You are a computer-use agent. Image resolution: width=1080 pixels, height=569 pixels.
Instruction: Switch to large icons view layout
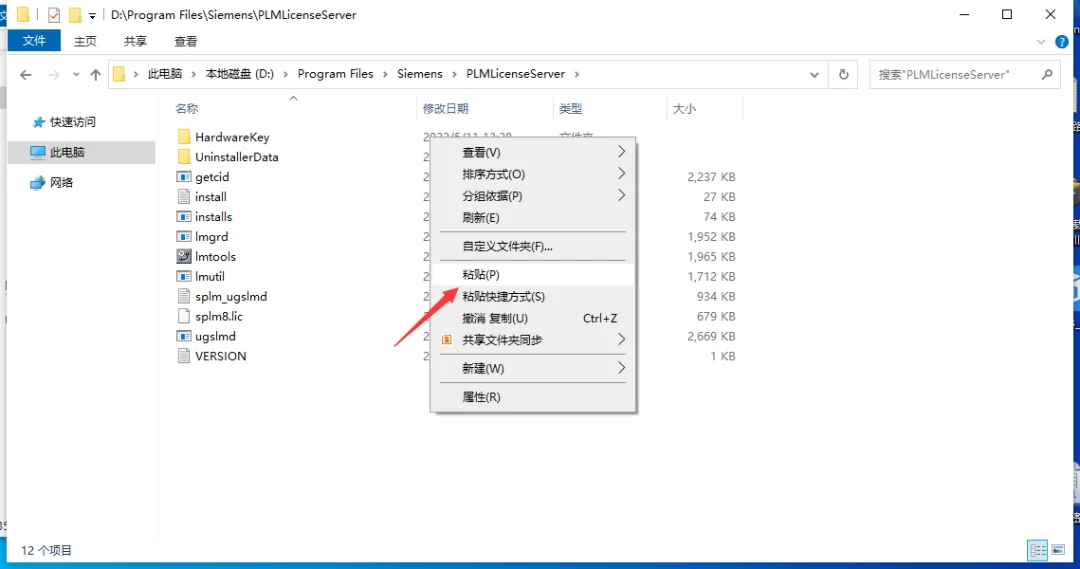click(x=1059, y=550)
